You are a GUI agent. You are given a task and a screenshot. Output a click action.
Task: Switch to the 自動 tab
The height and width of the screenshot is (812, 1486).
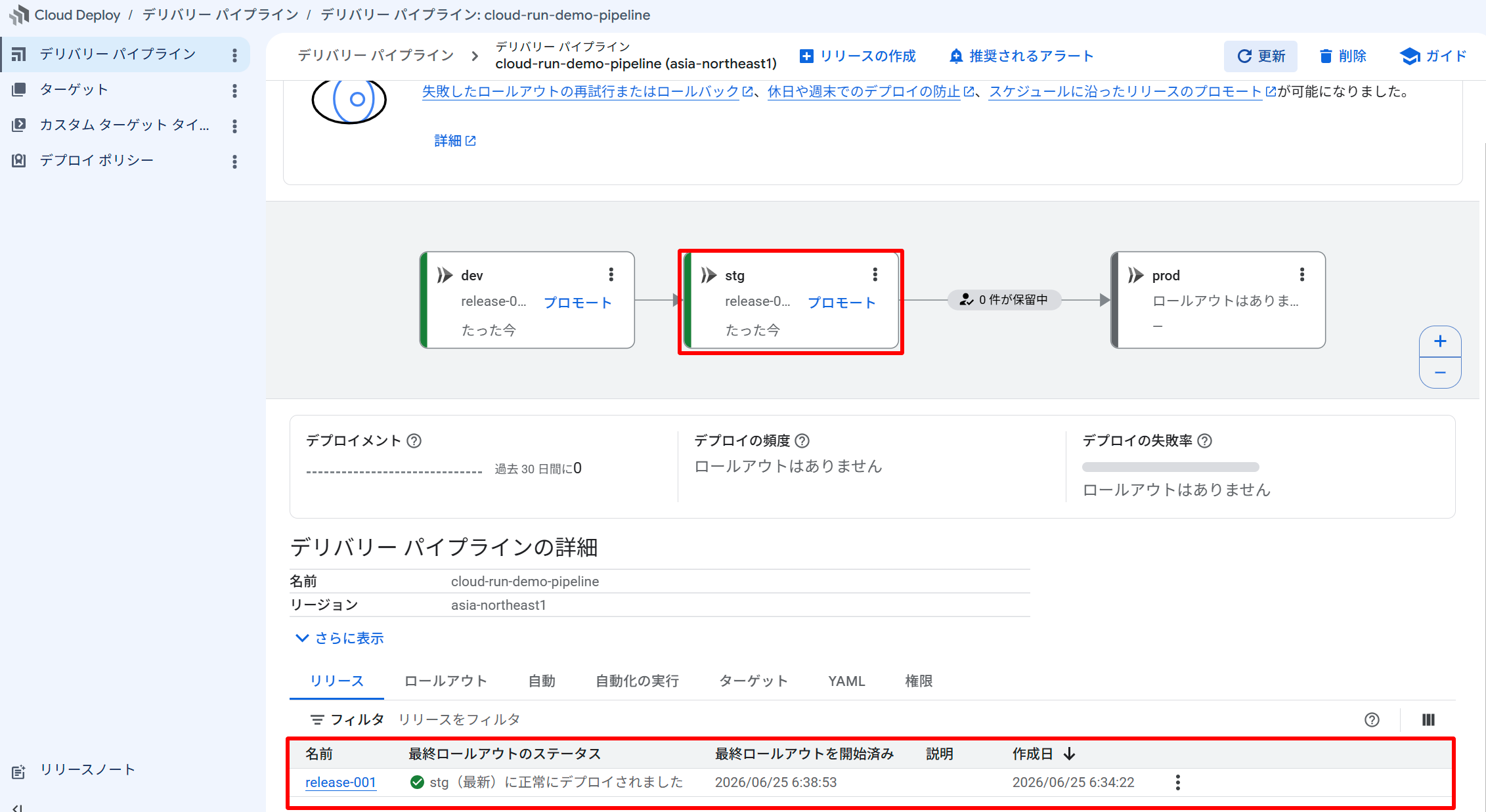click(542, 681)
